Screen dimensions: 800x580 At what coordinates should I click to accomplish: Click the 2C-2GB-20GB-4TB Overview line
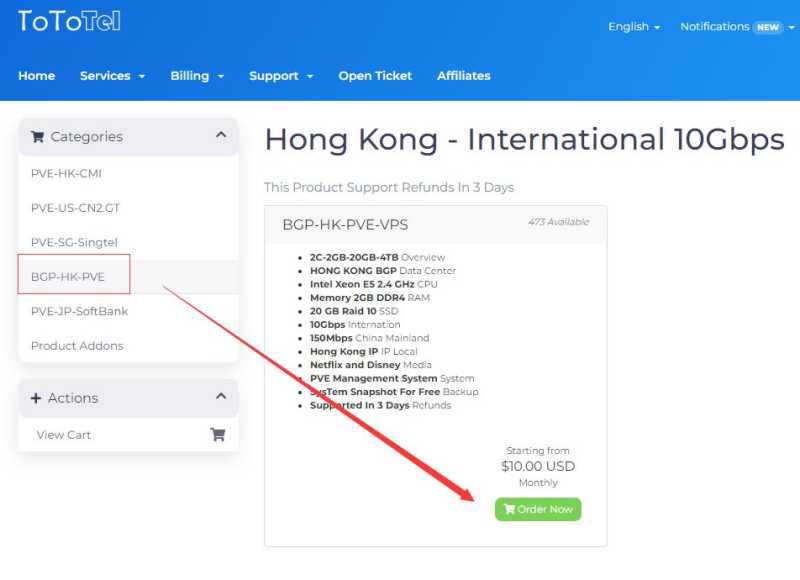tap(377, 258)
